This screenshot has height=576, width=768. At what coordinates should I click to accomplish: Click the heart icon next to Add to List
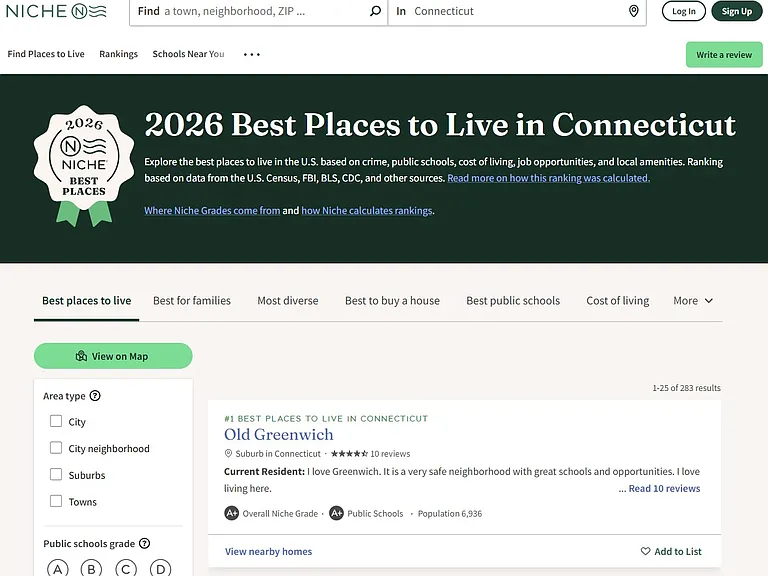point(646,551)
